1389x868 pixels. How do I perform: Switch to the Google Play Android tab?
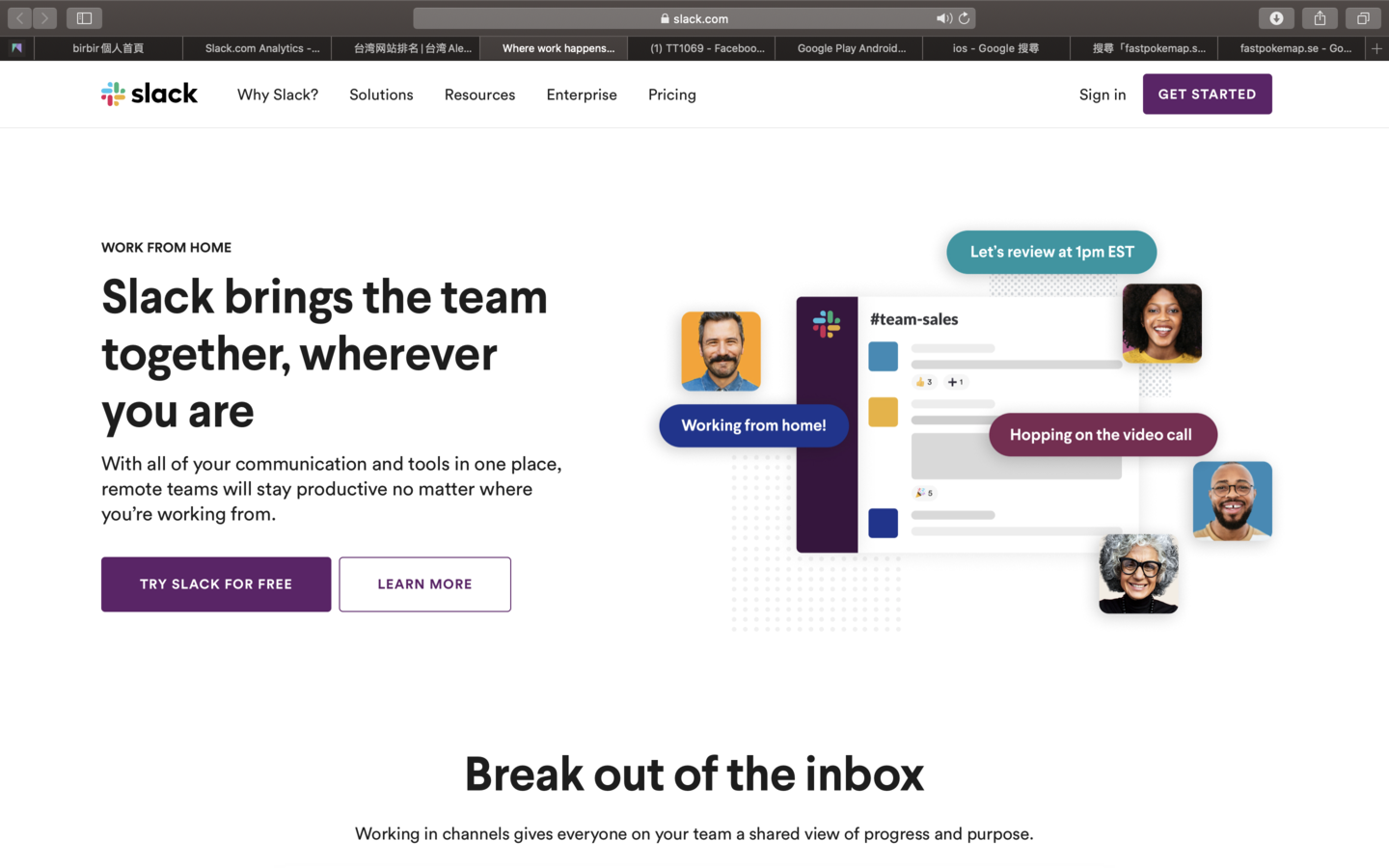(850, 48)
